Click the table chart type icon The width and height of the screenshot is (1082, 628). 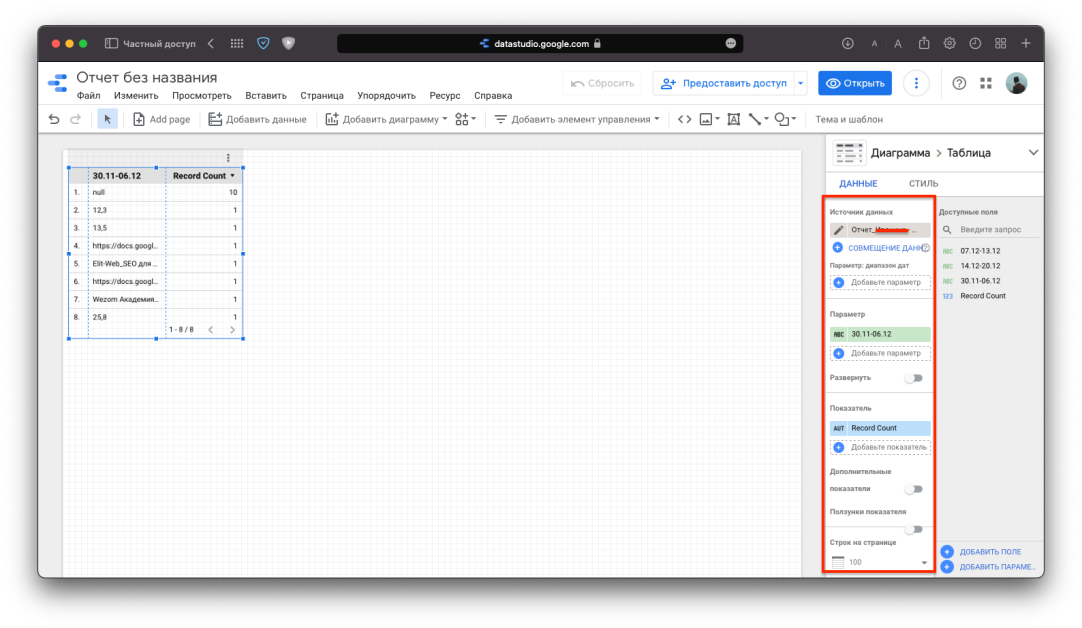[849, 153]
